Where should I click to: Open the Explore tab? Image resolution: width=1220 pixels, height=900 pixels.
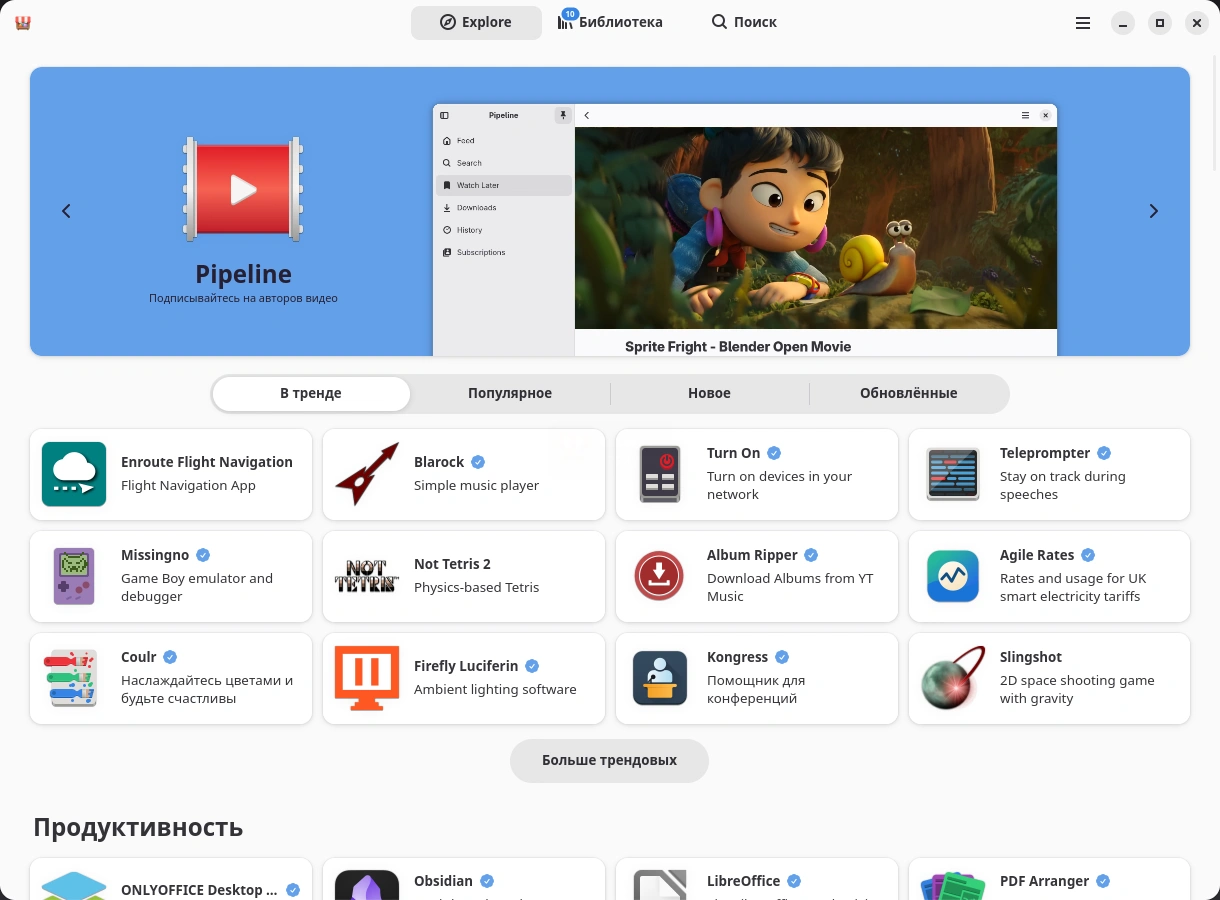pyautogui.click(x=476, y=22)
